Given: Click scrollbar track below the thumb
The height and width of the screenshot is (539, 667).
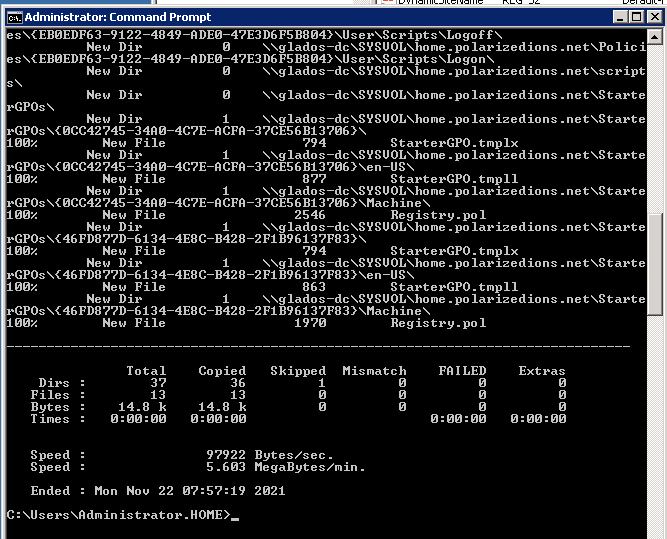Looking at the screenshot, I should (x=656, y=420).
